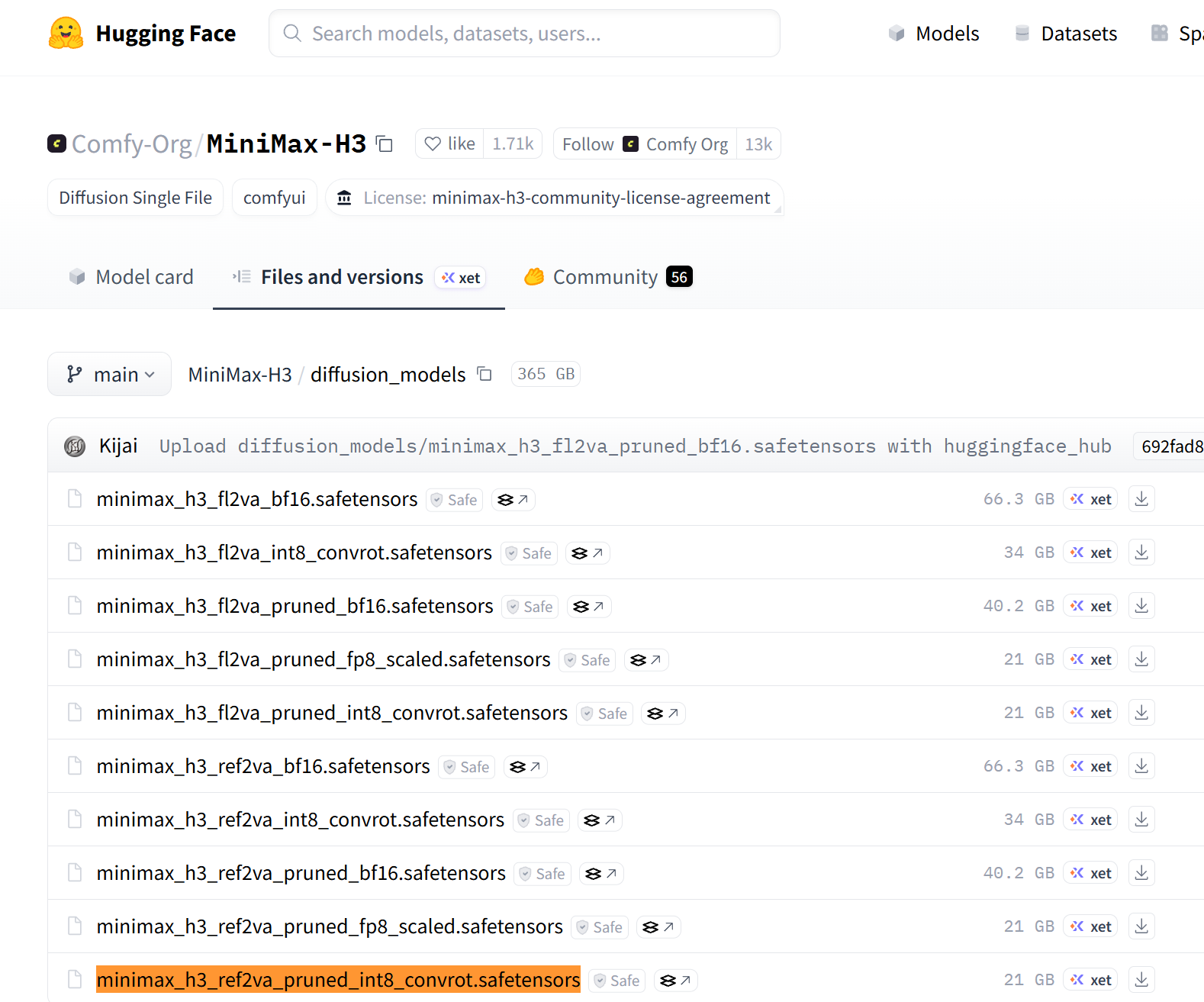
Task: Follow Comfy Org
Action: (645, 143)
